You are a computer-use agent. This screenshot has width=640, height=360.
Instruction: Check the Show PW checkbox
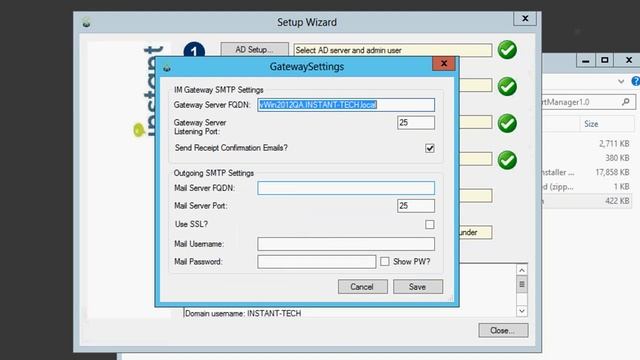[384, 262]
